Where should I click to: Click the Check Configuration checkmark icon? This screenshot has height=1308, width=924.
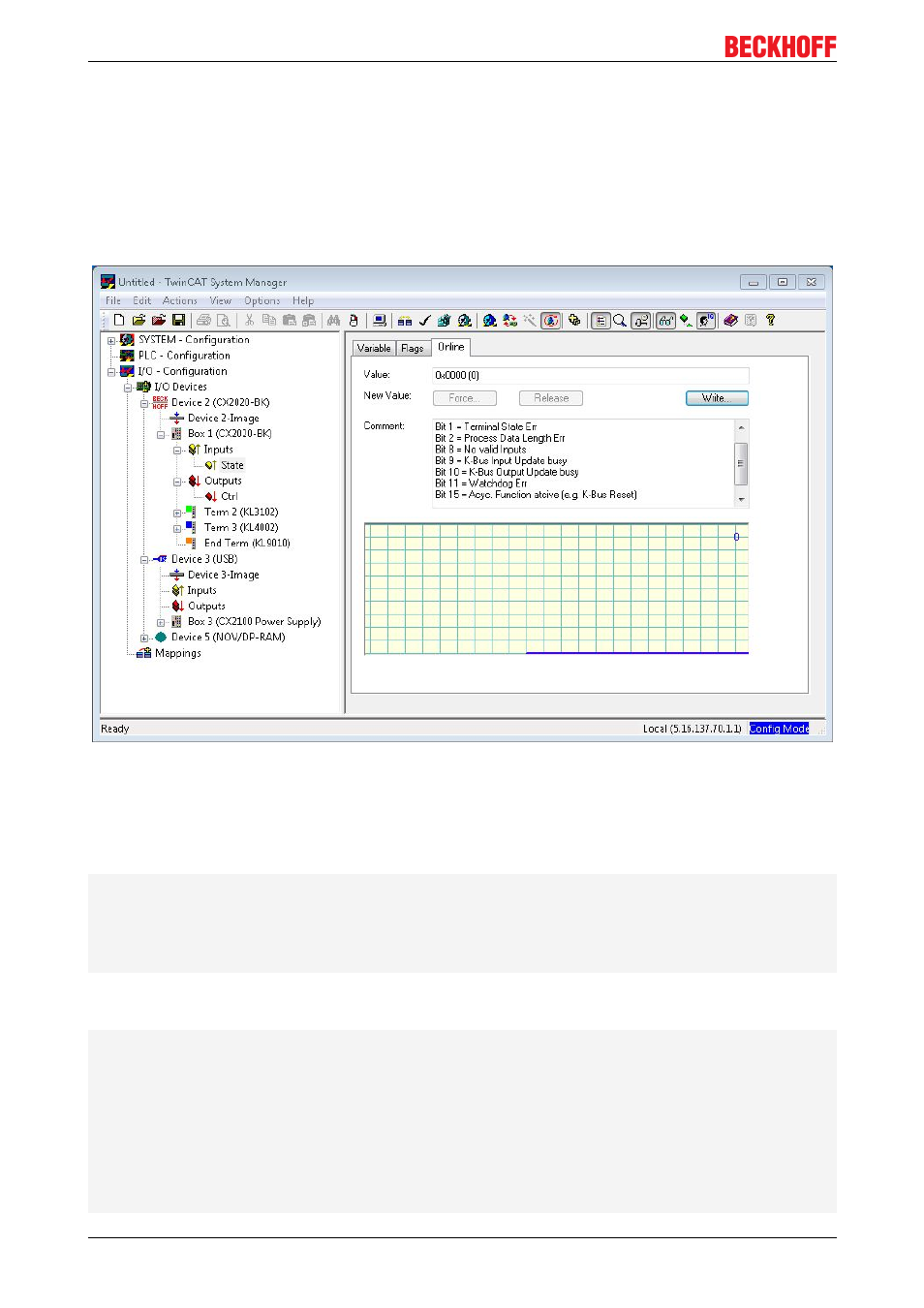coord(424,320)
